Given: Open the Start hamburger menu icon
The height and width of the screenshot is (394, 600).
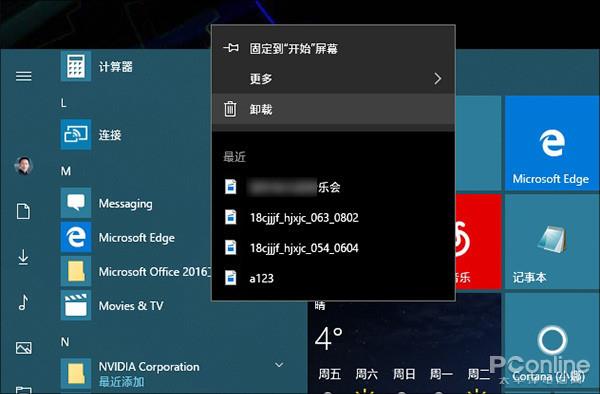Looking at the screenshot, I should pyautogui.click(x=24, y=76).
